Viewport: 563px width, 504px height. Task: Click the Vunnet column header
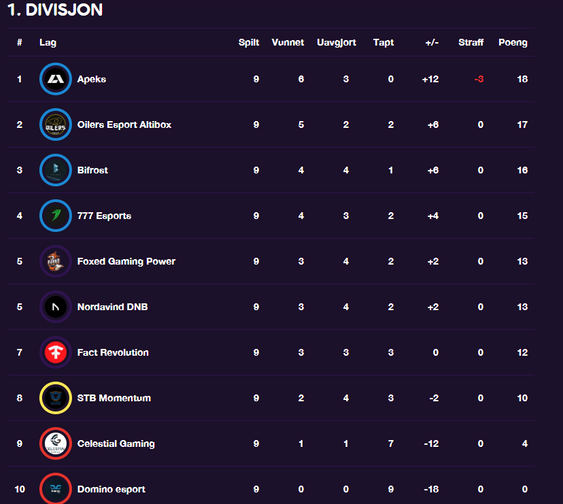coord(288,42)
